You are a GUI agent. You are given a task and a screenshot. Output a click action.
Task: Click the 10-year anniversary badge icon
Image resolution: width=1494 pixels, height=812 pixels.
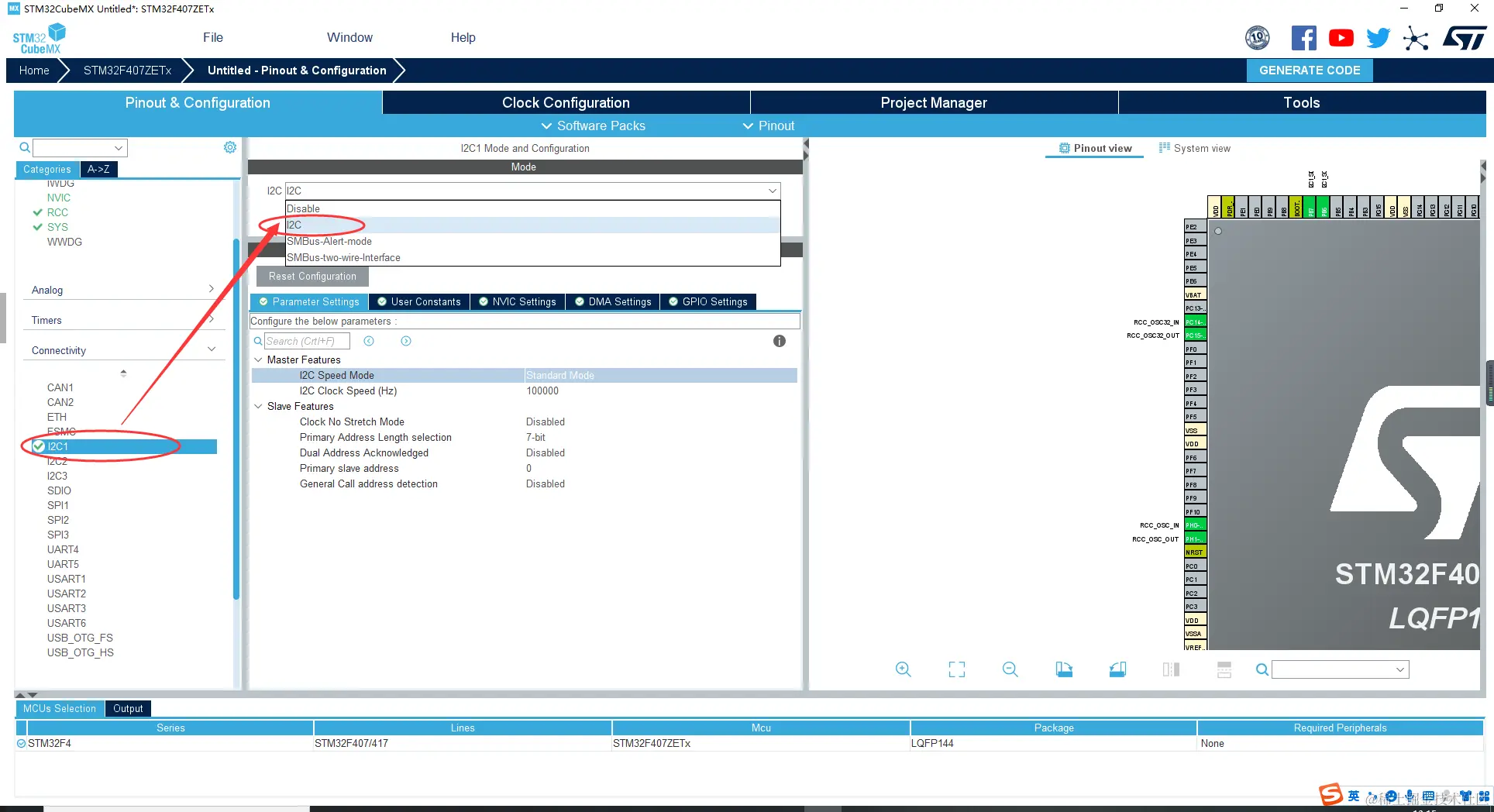pos(1258,37)
